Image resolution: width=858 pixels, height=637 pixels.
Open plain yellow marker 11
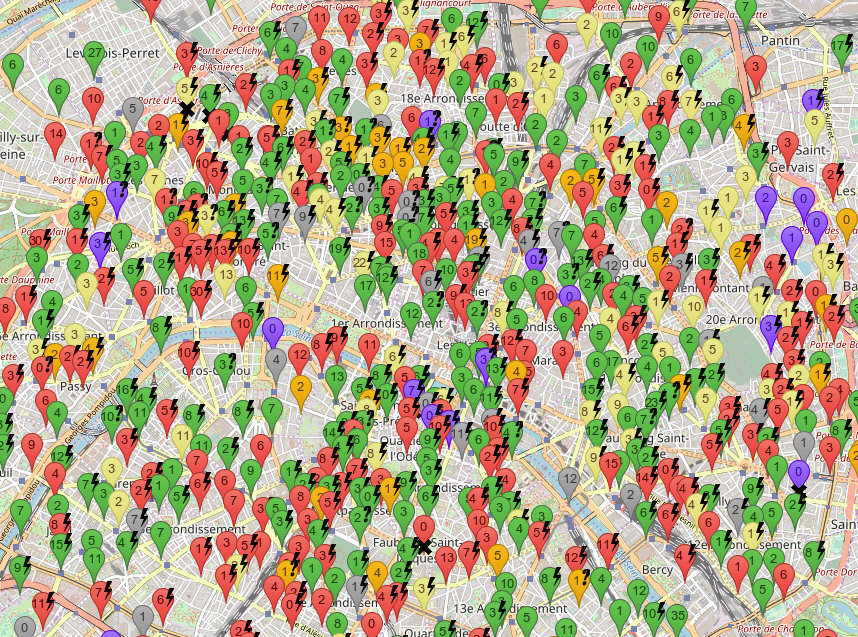[181, 442]
